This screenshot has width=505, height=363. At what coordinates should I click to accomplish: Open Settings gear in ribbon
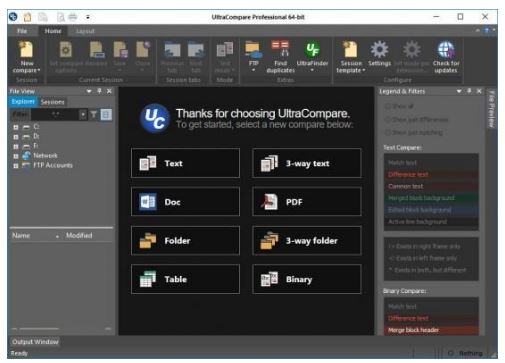point(379,53)
